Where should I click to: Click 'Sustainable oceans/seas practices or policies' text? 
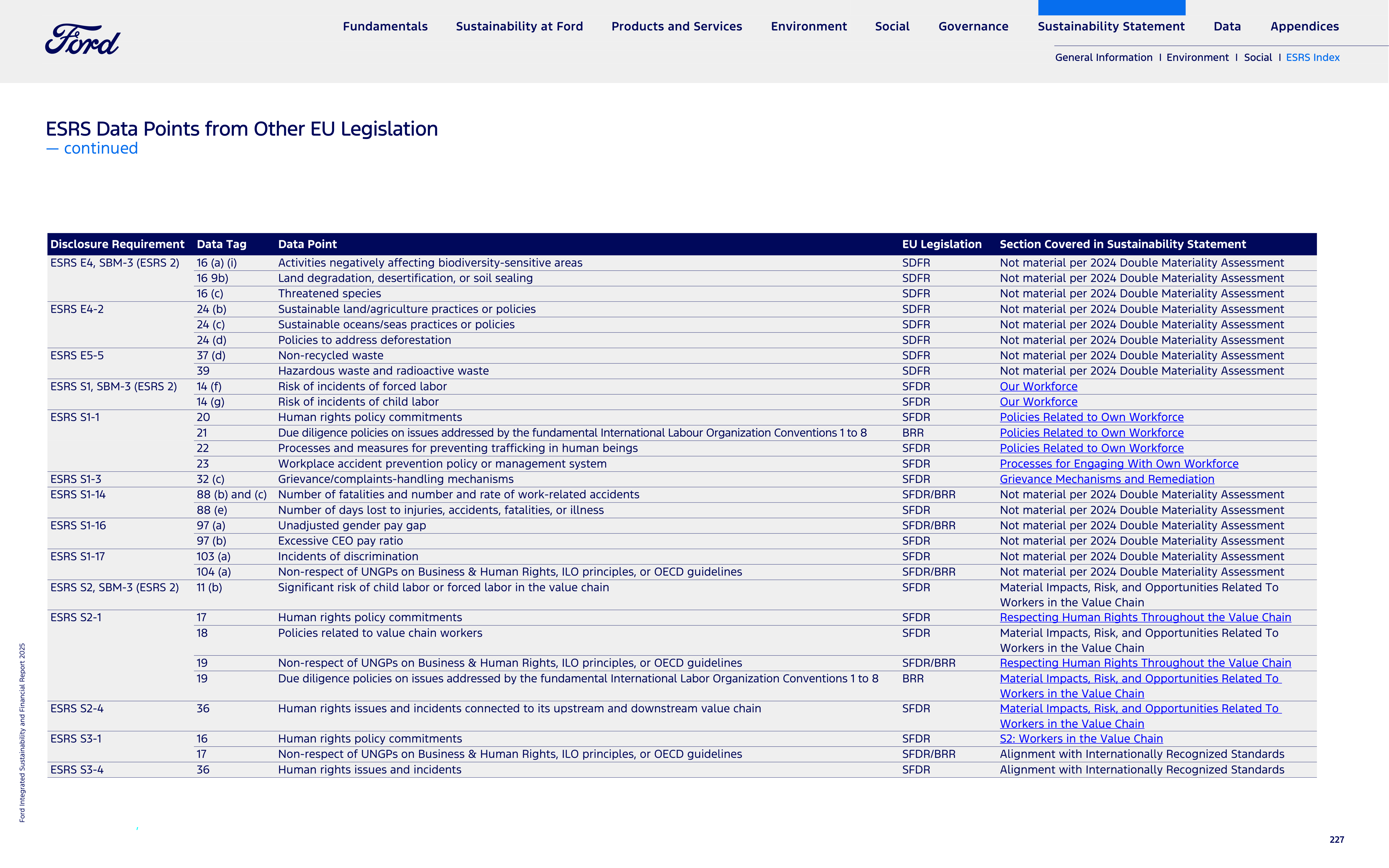coord(396,325)
